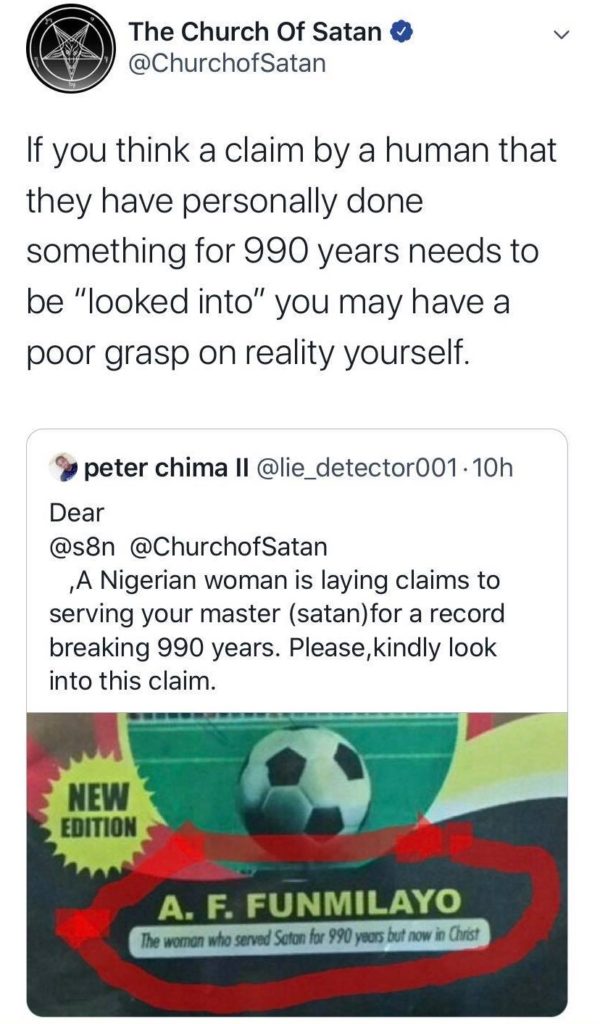600x1024 pixels.
Task: Click peter chima II's small avatar
Action: click(66, 467)
